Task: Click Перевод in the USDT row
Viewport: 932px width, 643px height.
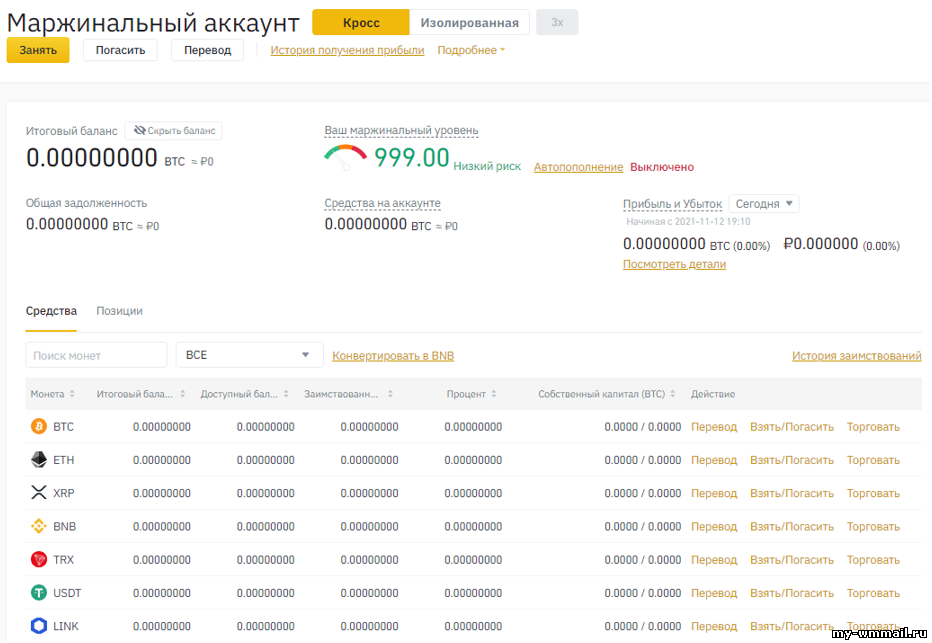Action: (x=714, y=594)
